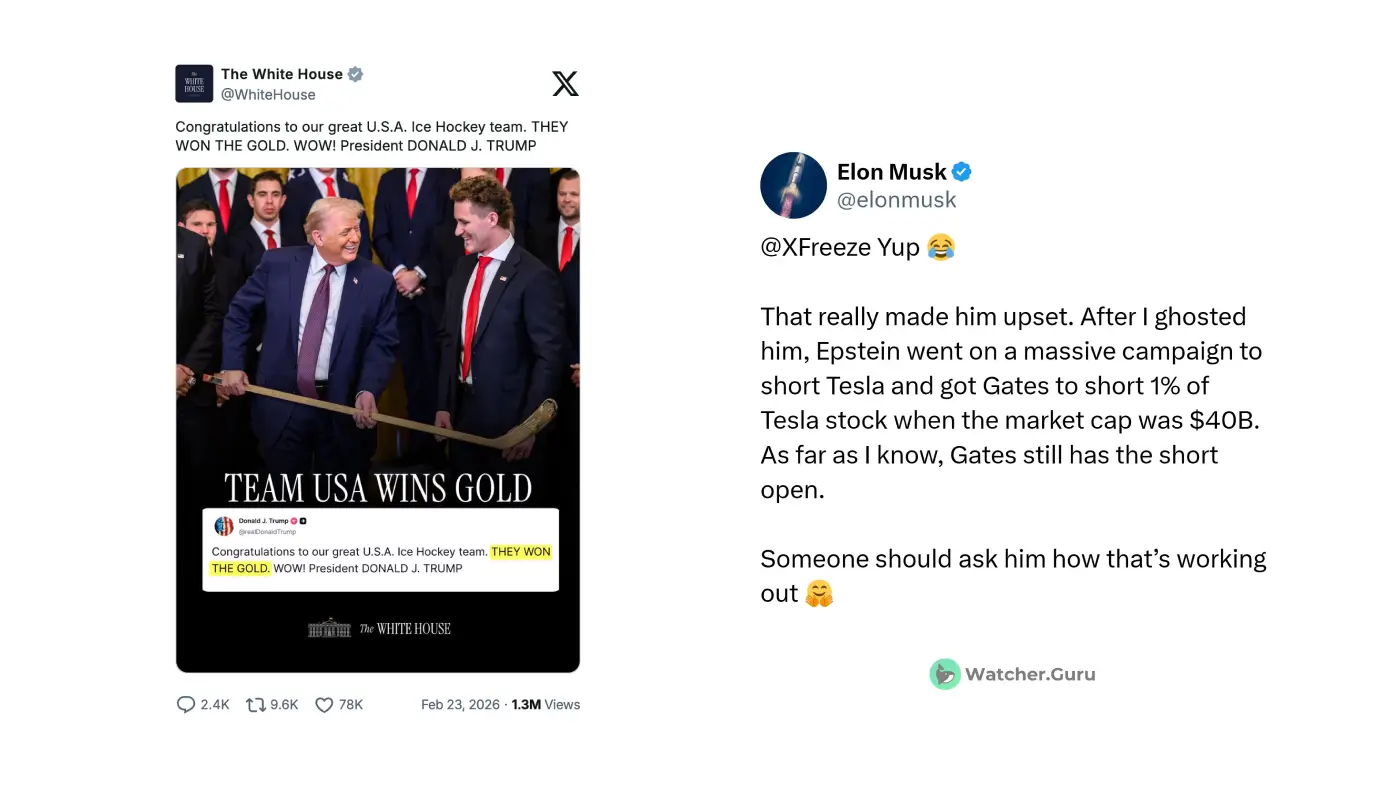The width and height of the screenshot is (1400, 800).
Task: Click the @elonmusk handle
Action: click(x=896, y=200)
